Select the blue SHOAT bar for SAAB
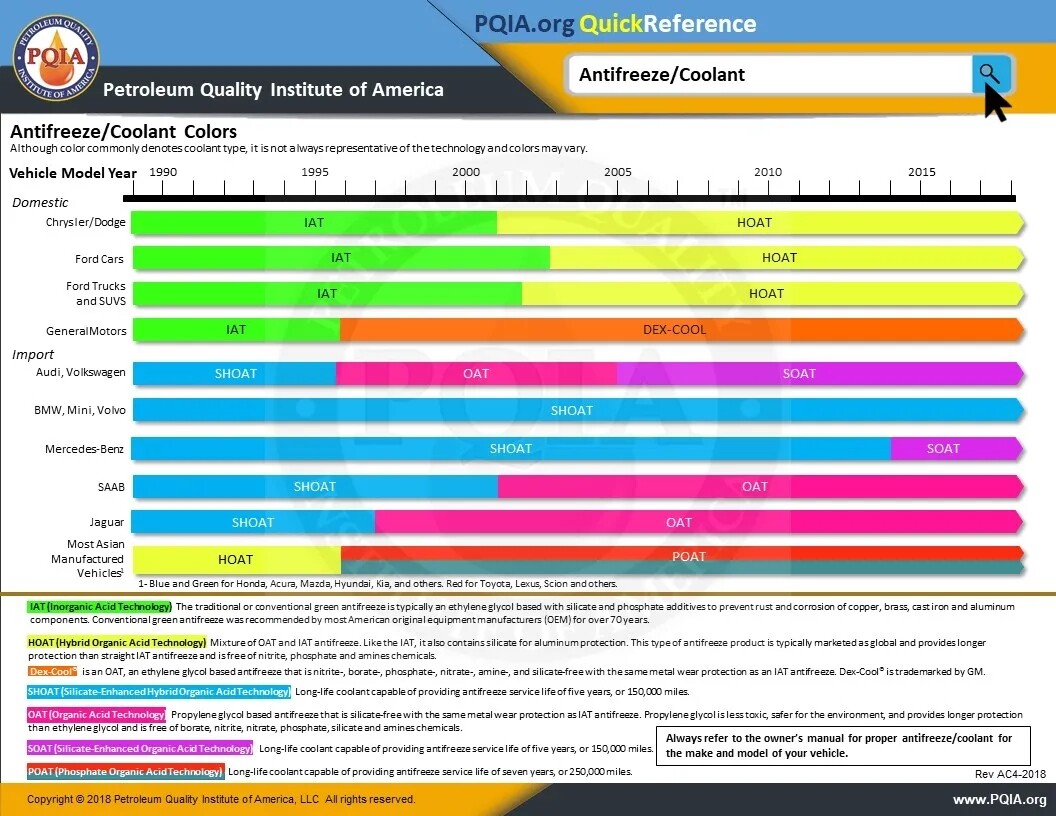The image size is (1056, 816). pyautogui.click(x=315, y=487)
